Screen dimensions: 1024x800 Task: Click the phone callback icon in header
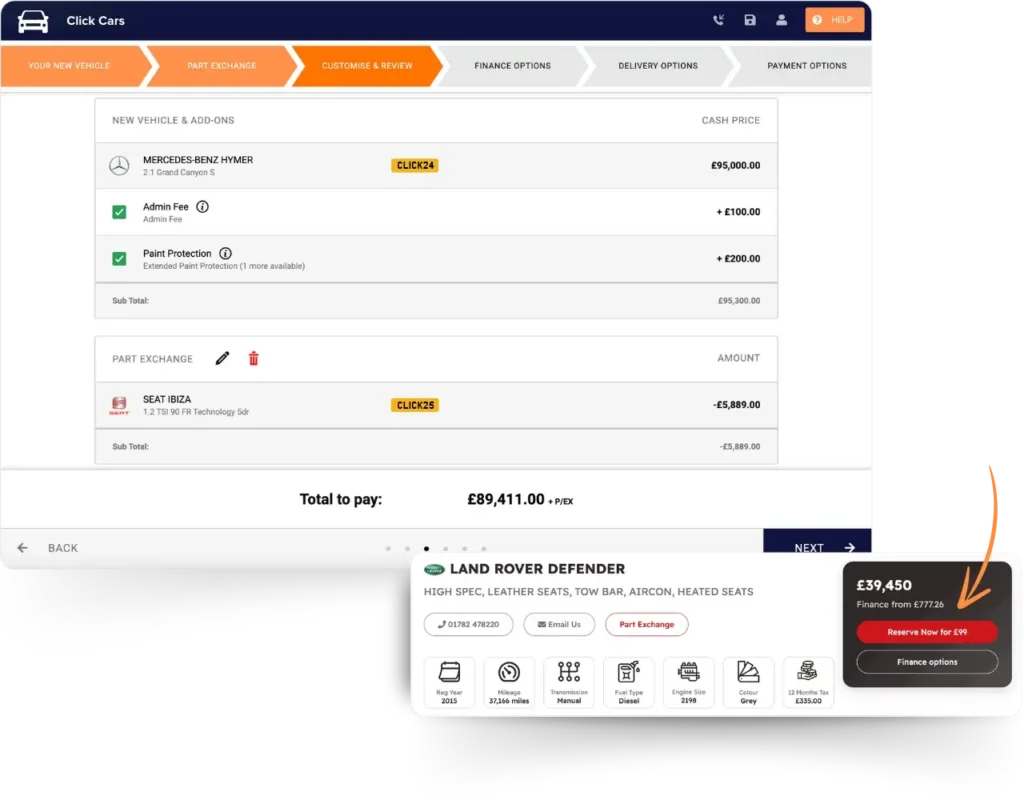tap(718, 20)
